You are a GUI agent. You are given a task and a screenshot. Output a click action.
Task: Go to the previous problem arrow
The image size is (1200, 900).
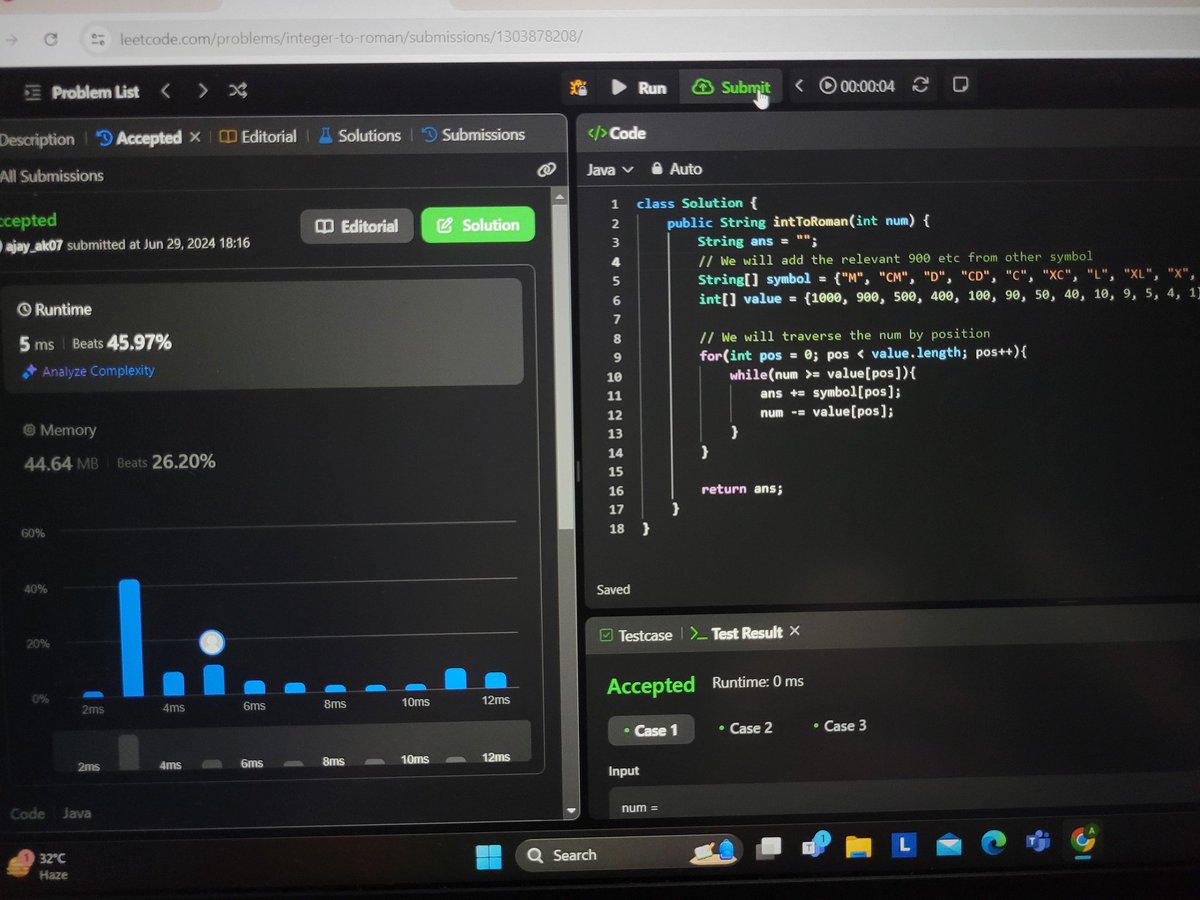(x=166, y=91)
